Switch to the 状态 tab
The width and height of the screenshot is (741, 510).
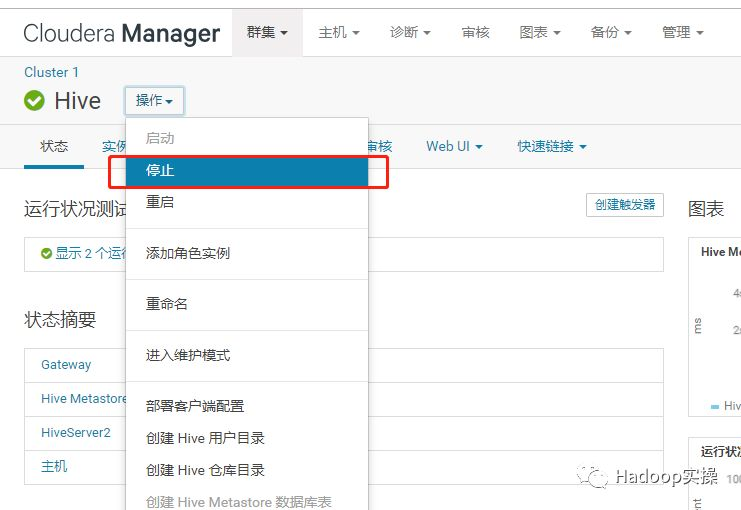[x=54, y=147]
